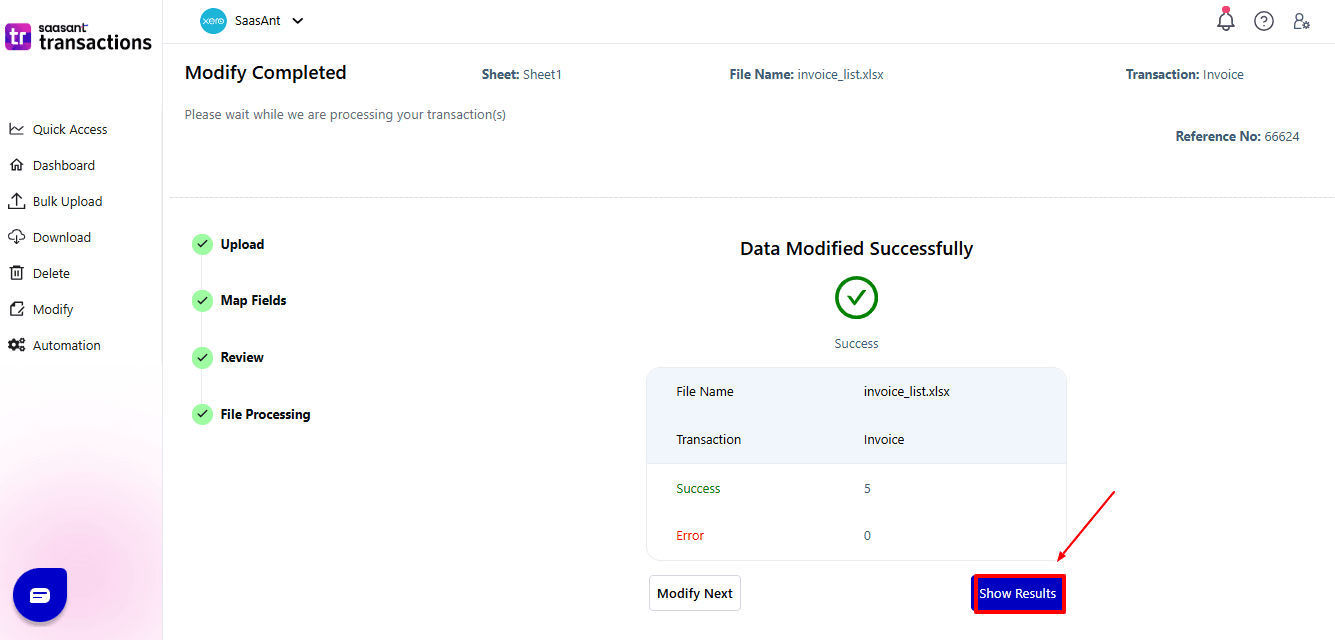
Task: Expand the SaasAnt organization dropdown
Action: 297,21
